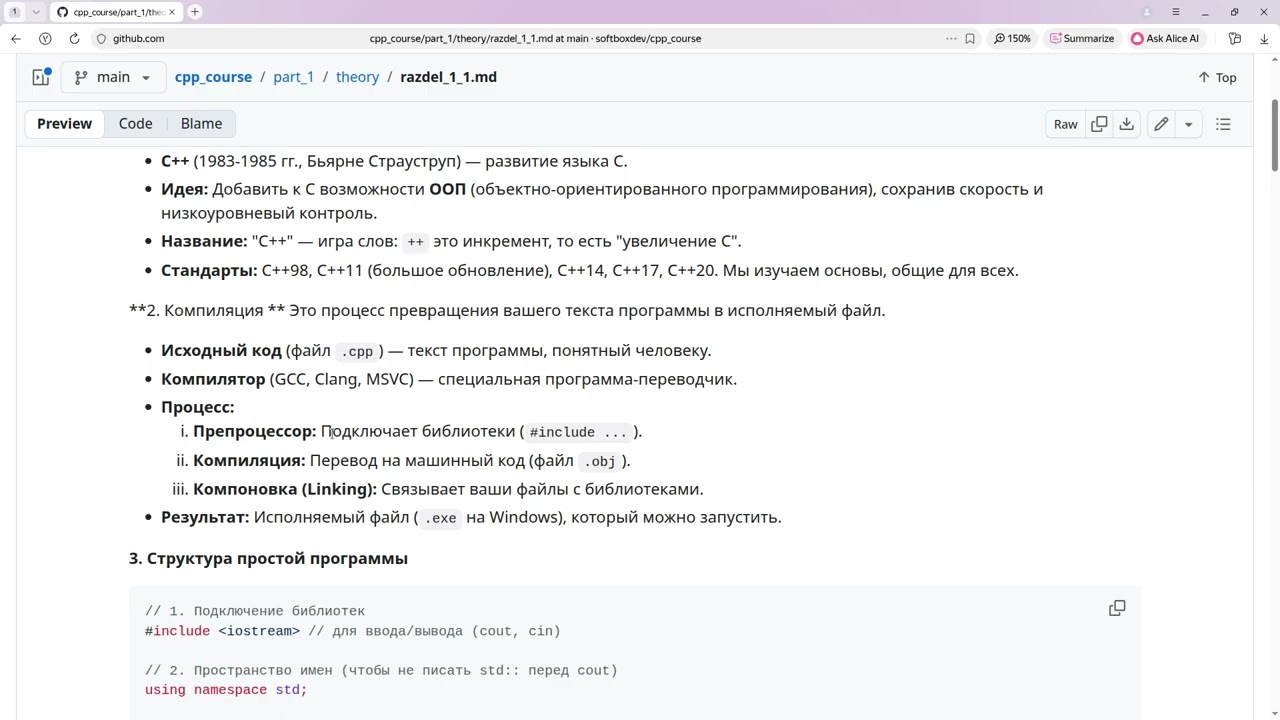Screen dimensions: 1280x720
Task: Open the Yandex home button
Action: [x=45, y=38]
